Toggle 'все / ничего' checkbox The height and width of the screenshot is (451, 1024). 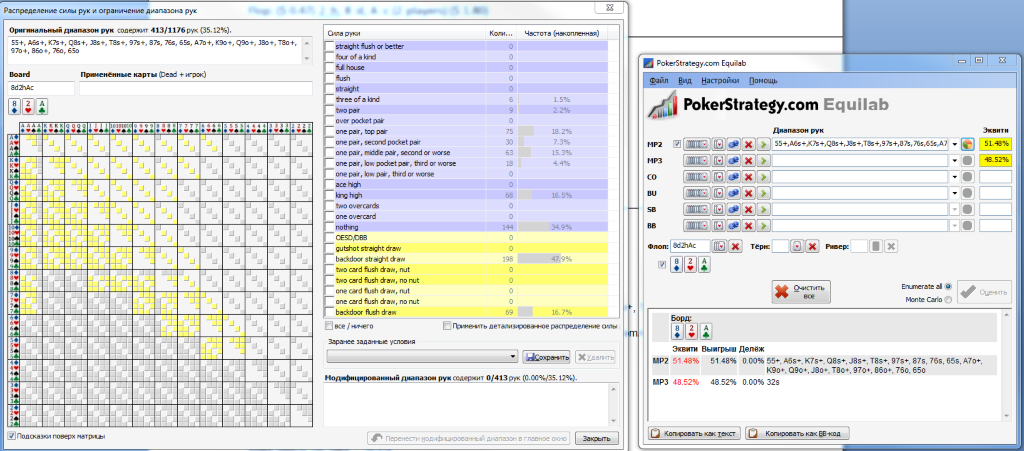(329, 326)
